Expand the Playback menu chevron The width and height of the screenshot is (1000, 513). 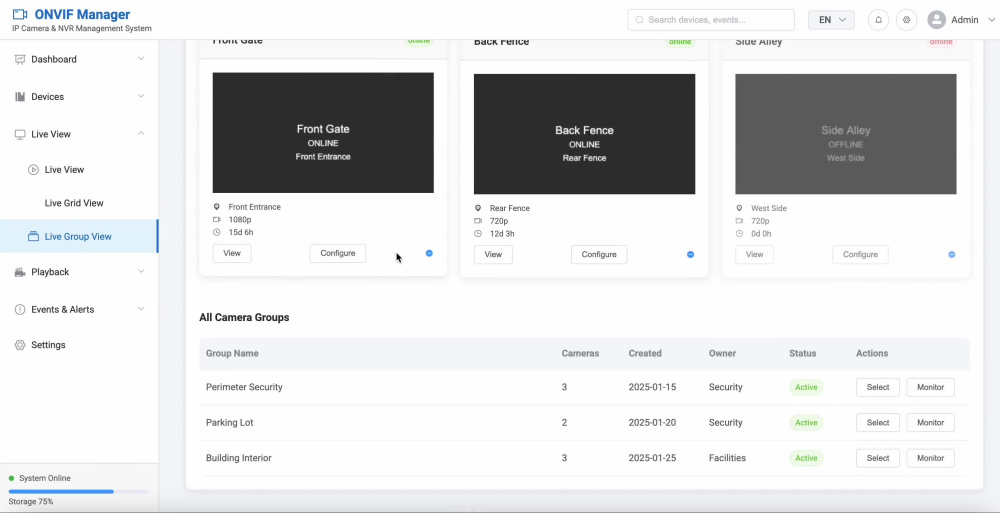point(141,271)
